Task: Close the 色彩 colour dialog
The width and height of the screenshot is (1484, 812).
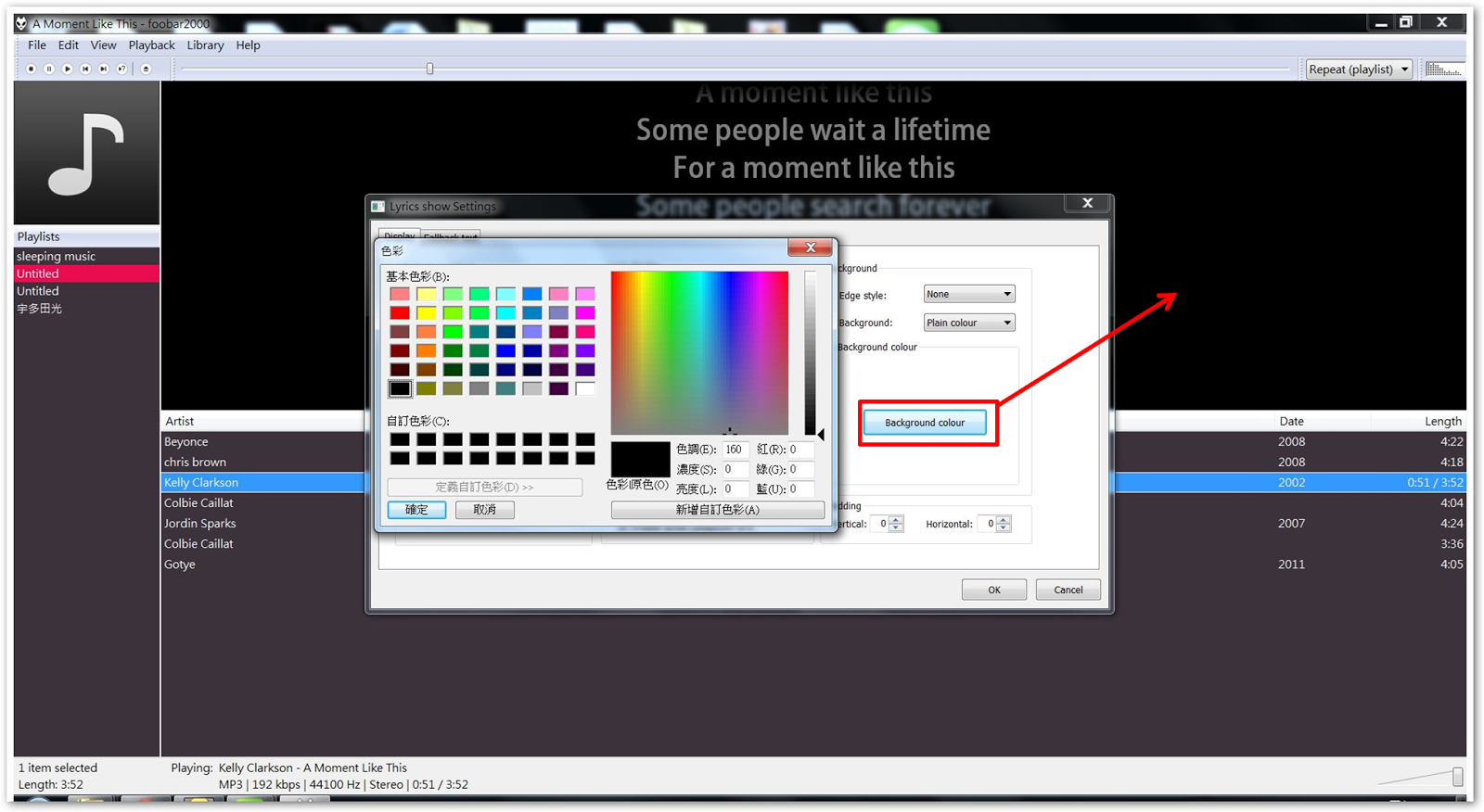Action: point(811,247)
